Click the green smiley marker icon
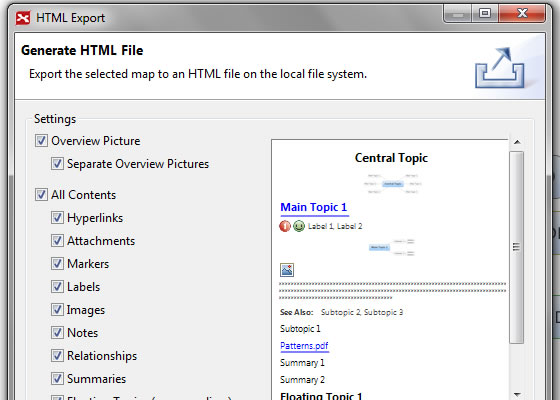 point(299,226)
